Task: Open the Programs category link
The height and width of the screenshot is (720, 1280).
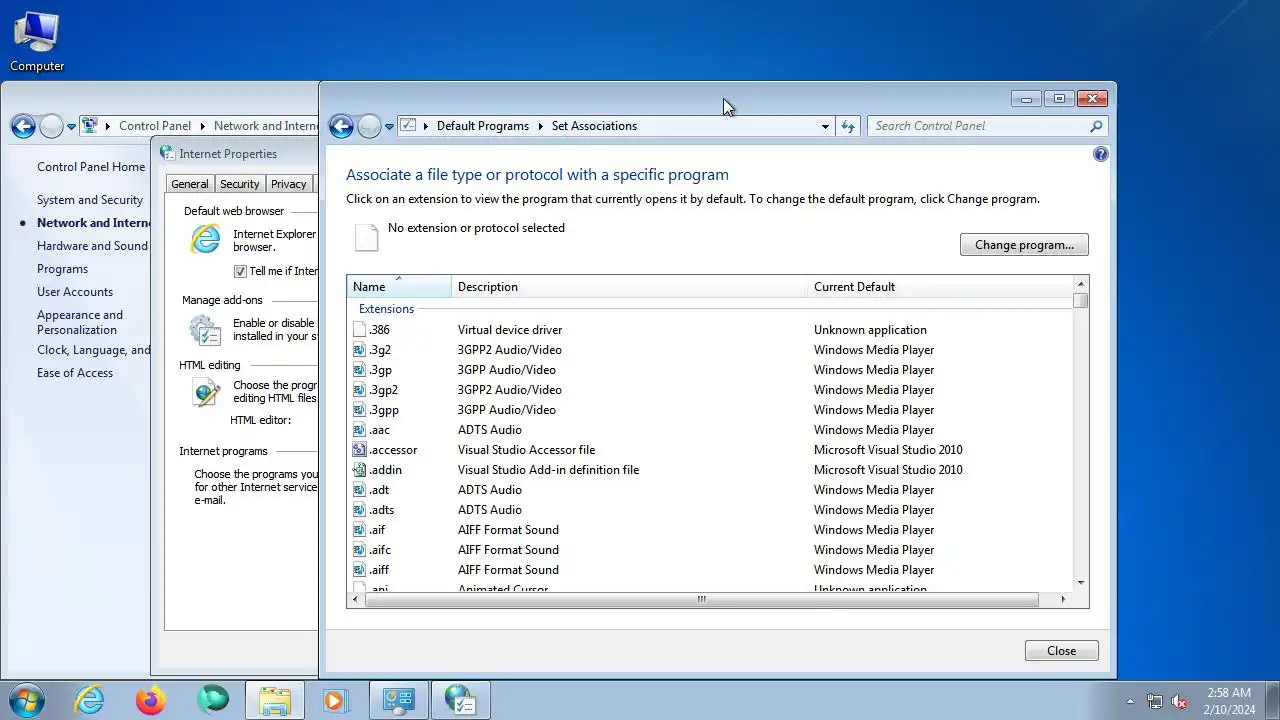Action: pos(62,269)
